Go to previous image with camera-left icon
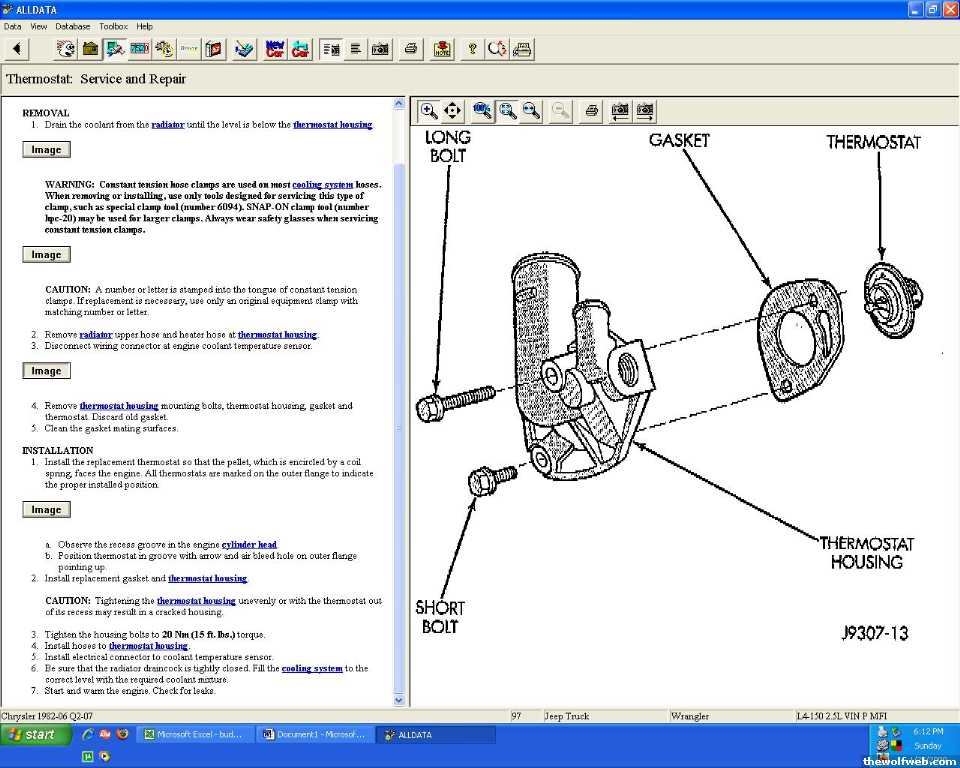 pos(620,110)
